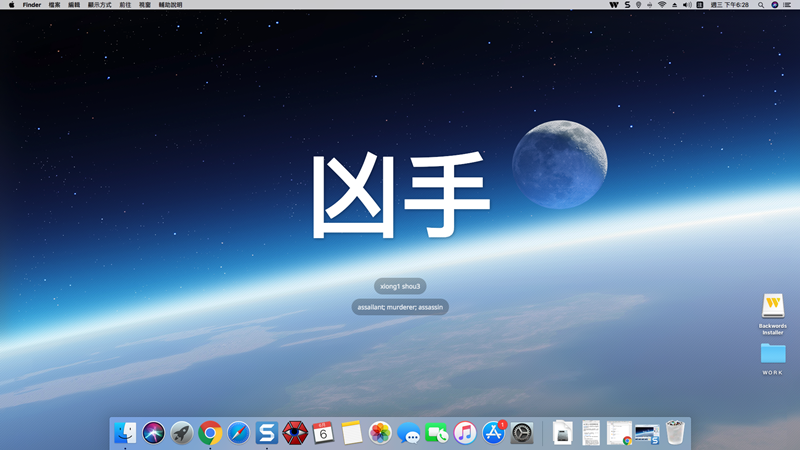Image resolution: width=800 pixels, height=450 pixels.
Task: Launch Safari from the dock
Action: [x=238, y=432]
